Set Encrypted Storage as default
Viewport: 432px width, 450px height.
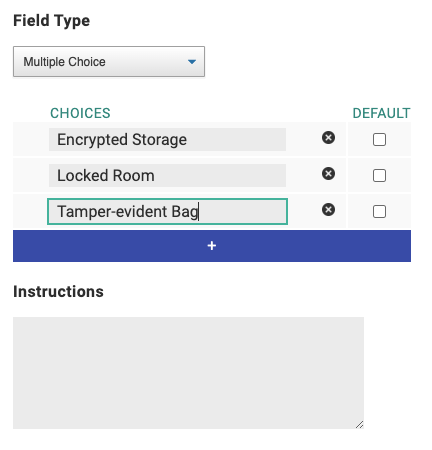379,140
